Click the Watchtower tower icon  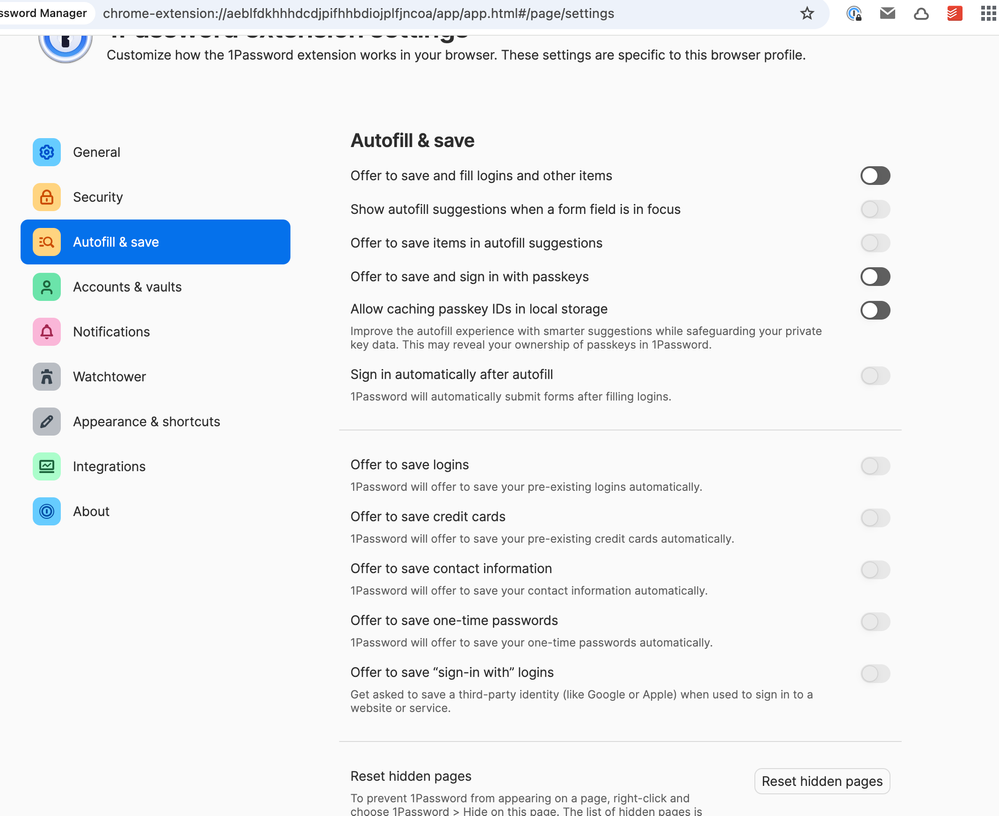47,377
